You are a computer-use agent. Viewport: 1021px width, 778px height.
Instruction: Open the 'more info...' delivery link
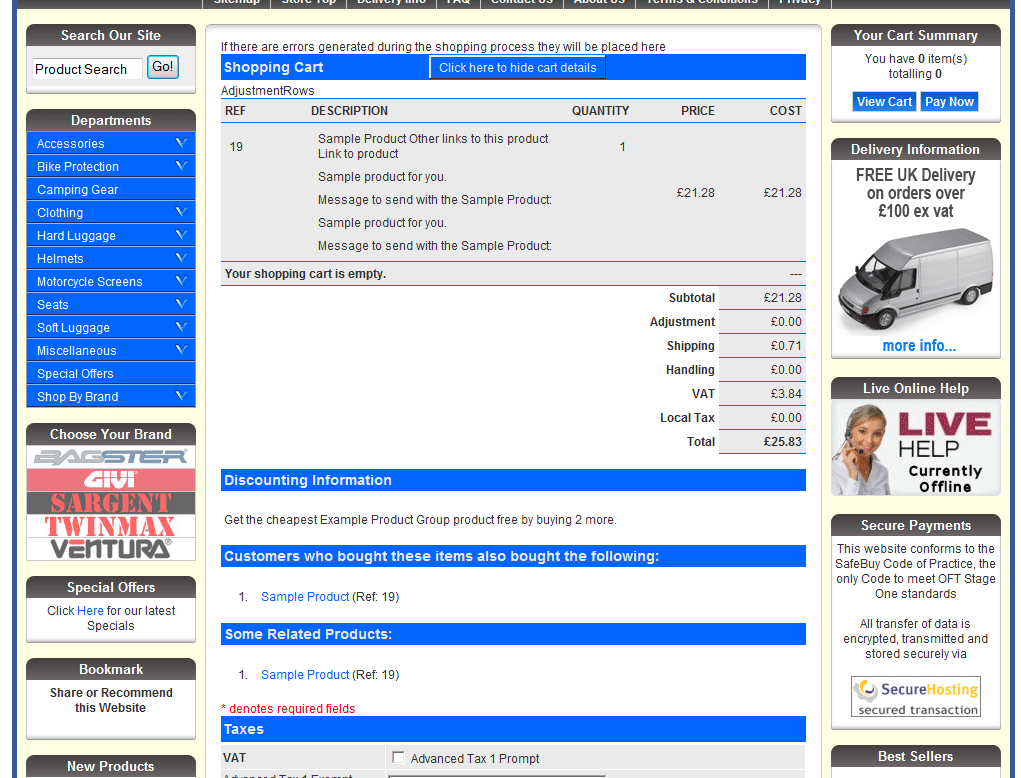click(918, 346)
